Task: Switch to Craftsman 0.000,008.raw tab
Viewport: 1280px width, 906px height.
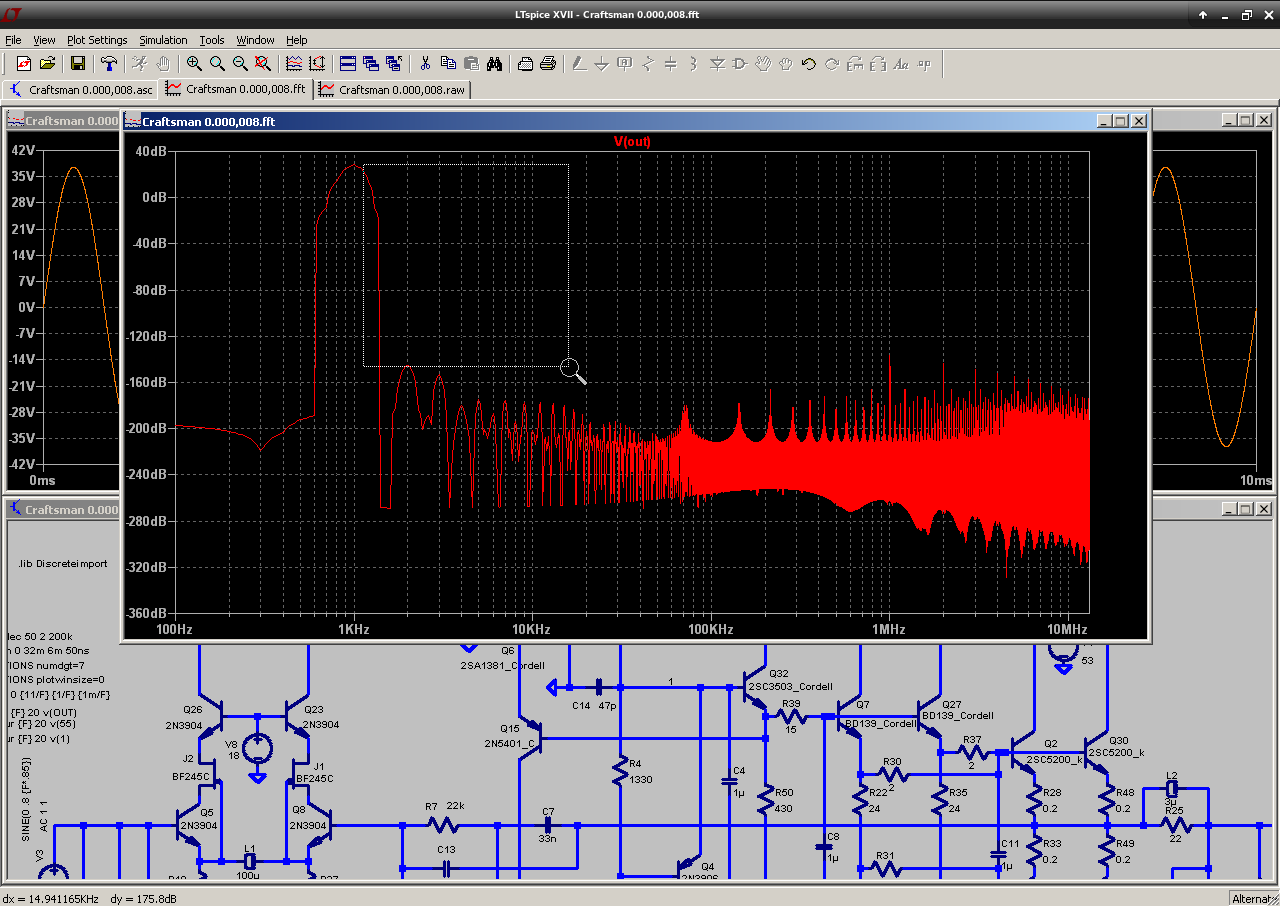Action: (392, 89)
